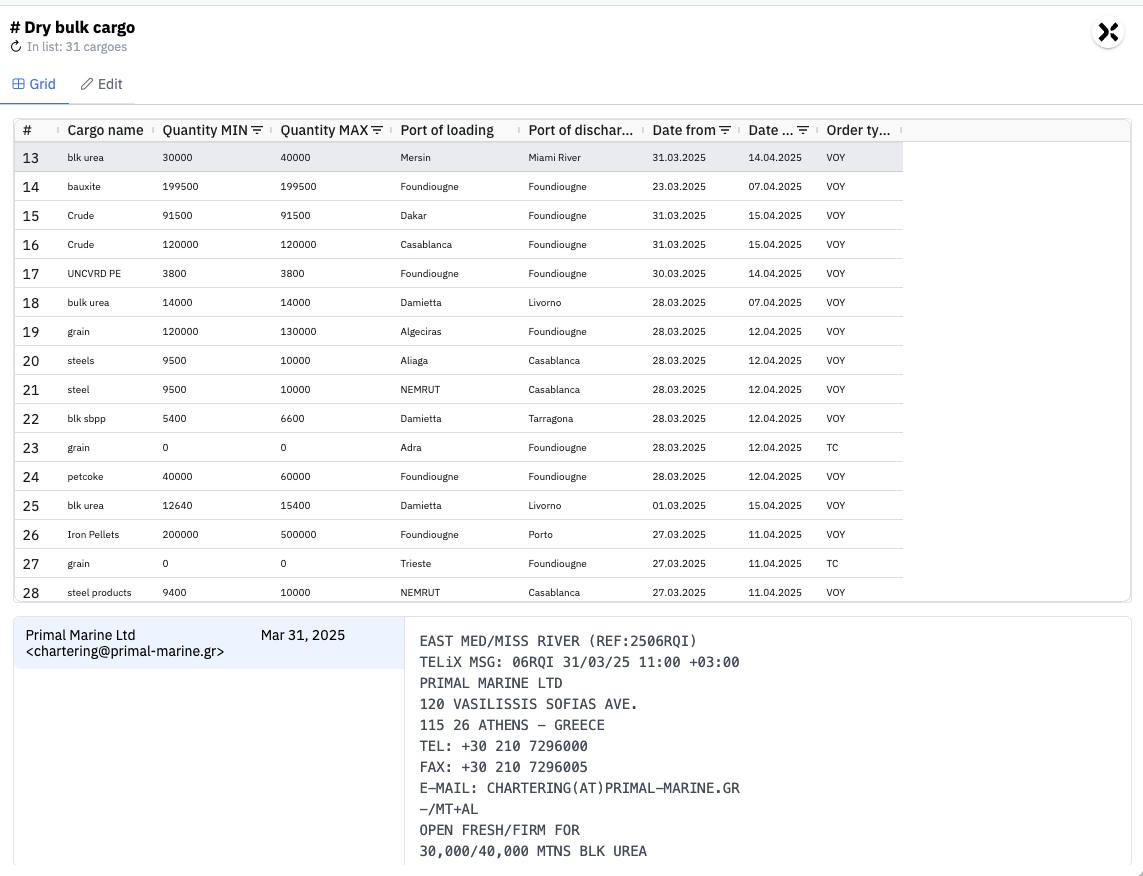
Task: Select the steels cargo from Aliaga
Action: [459, 361]
